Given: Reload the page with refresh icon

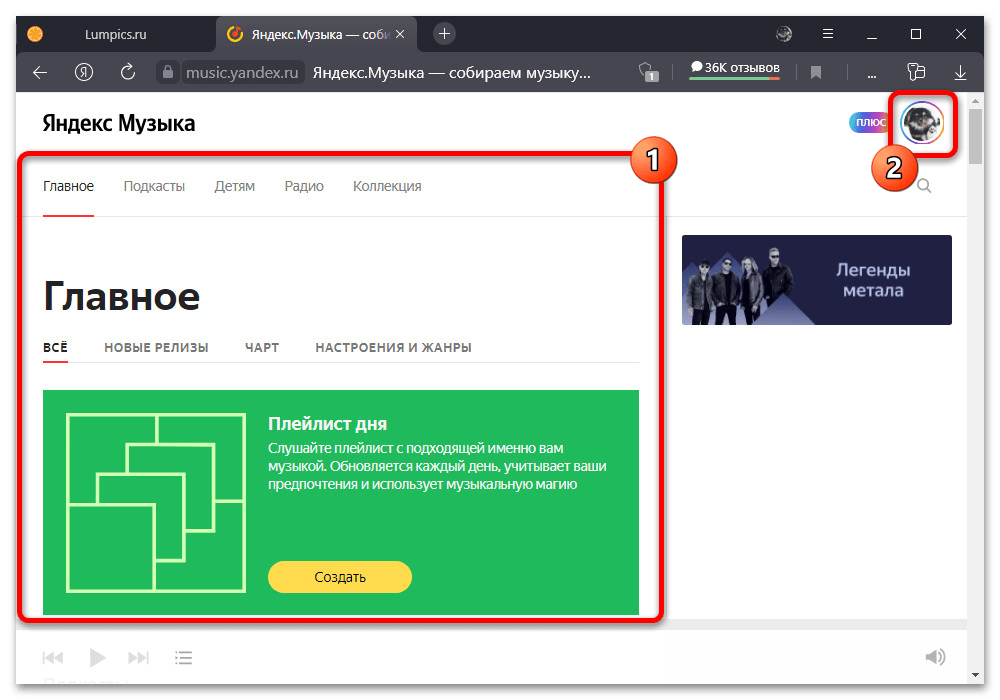Looking at the screenshot, I should tap(127, 72).
